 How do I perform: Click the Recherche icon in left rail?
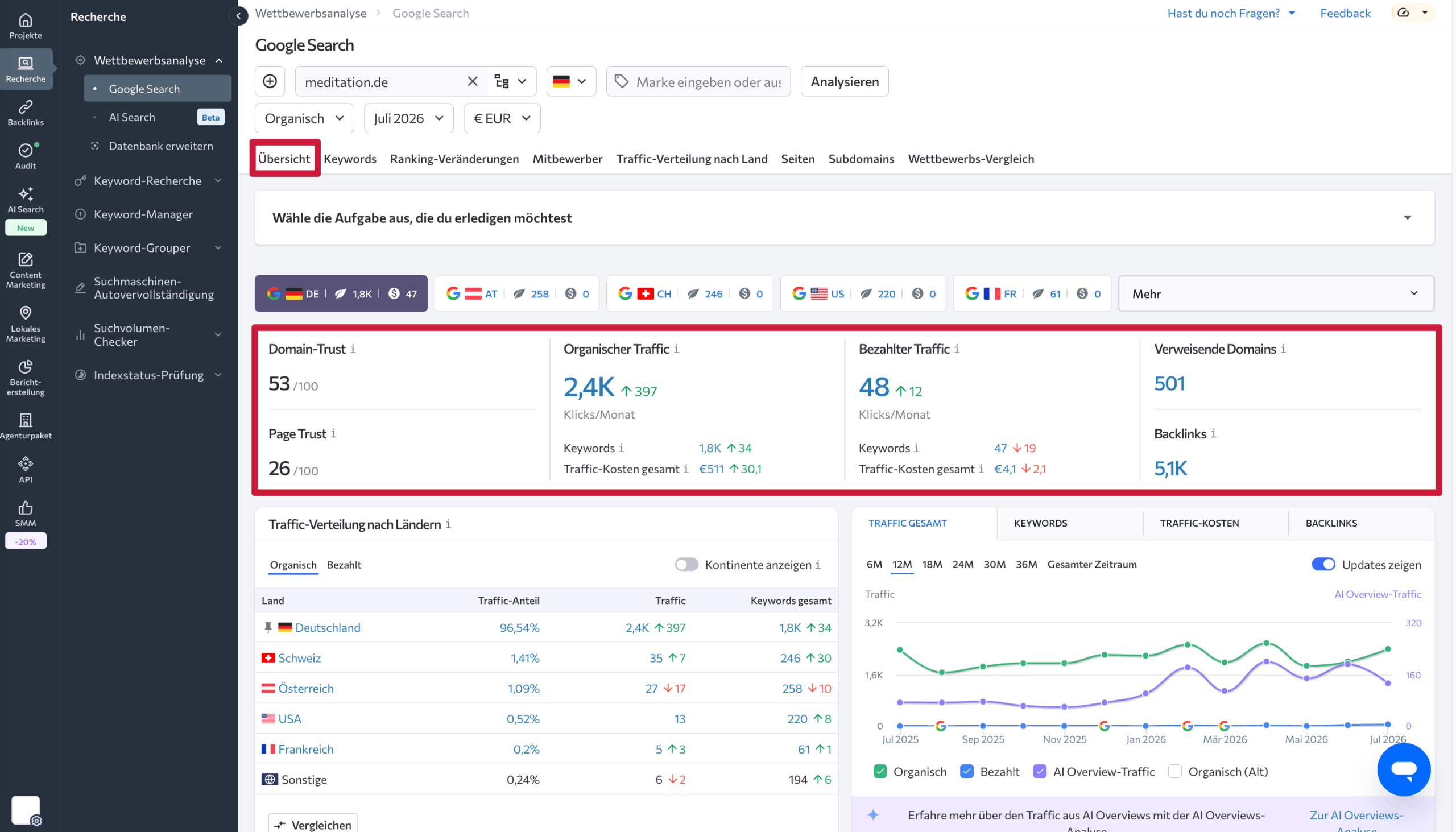(x=26, y=69)
